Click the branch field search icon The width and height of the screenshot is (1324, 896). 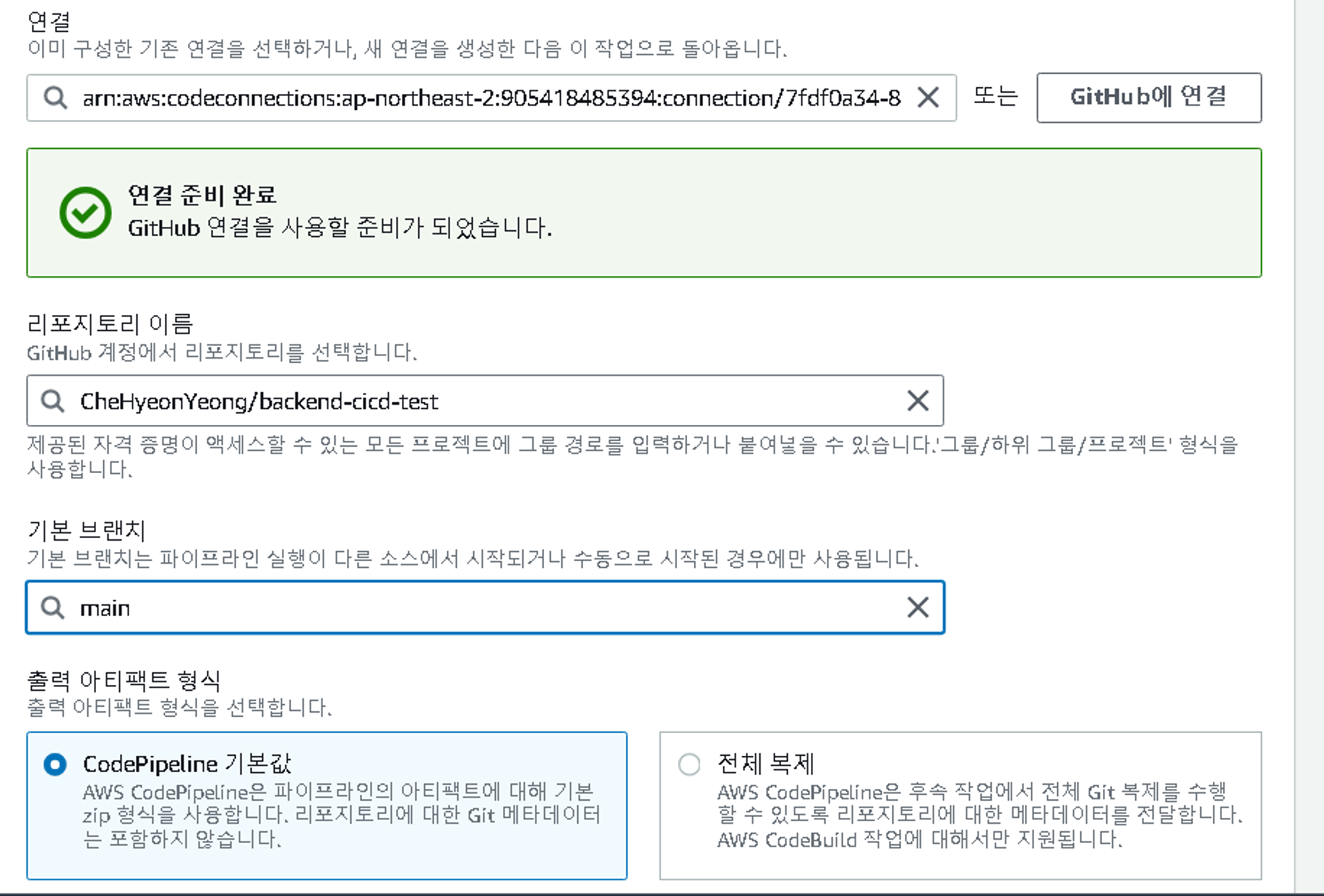click(x=52, y=607)
